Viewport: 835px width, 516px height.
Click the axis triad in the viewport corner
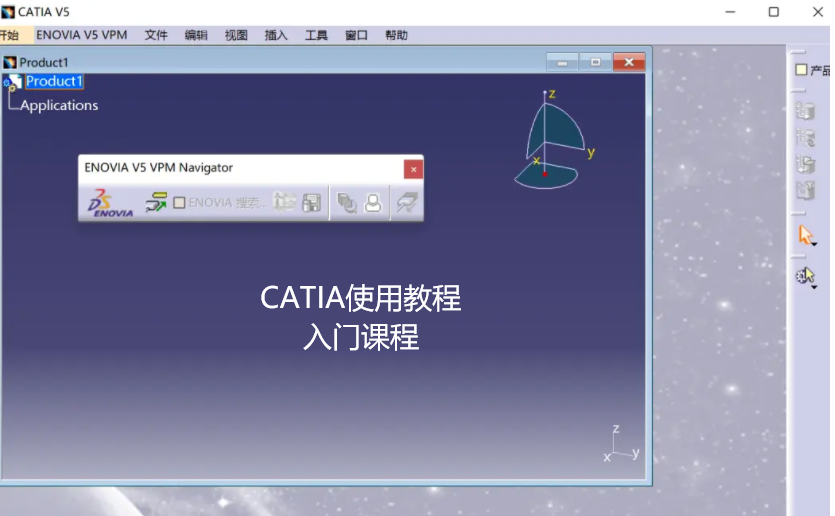point(621,443)
